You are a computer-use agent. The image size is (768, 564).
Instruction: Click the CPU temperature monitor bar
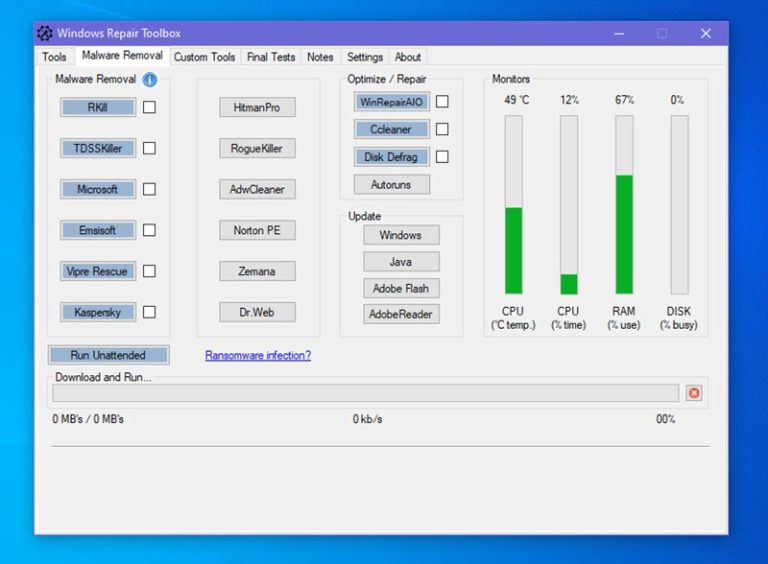[514, 205]
